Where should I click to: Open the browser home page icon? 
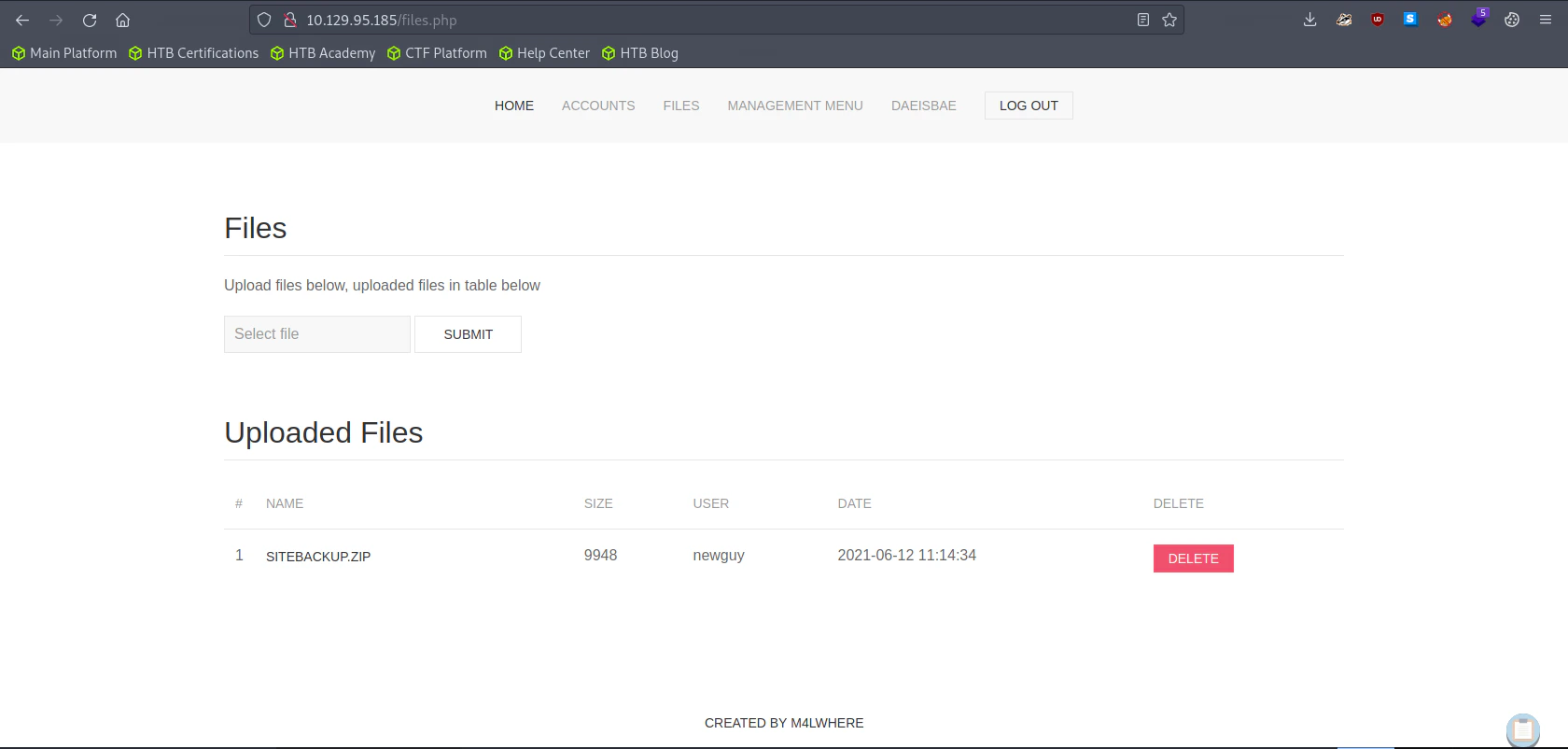[122, 20]
